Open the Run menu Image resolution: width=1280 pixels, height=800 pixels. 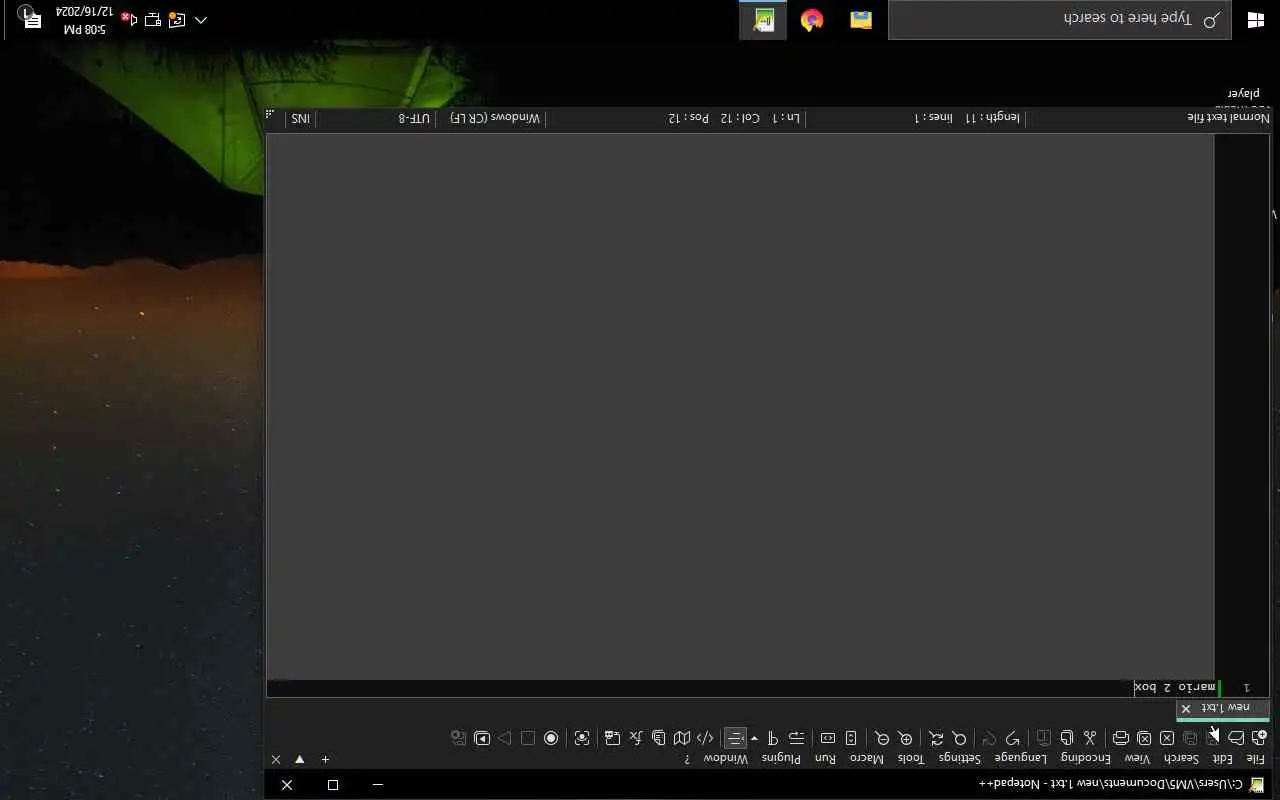pos(825,758)
